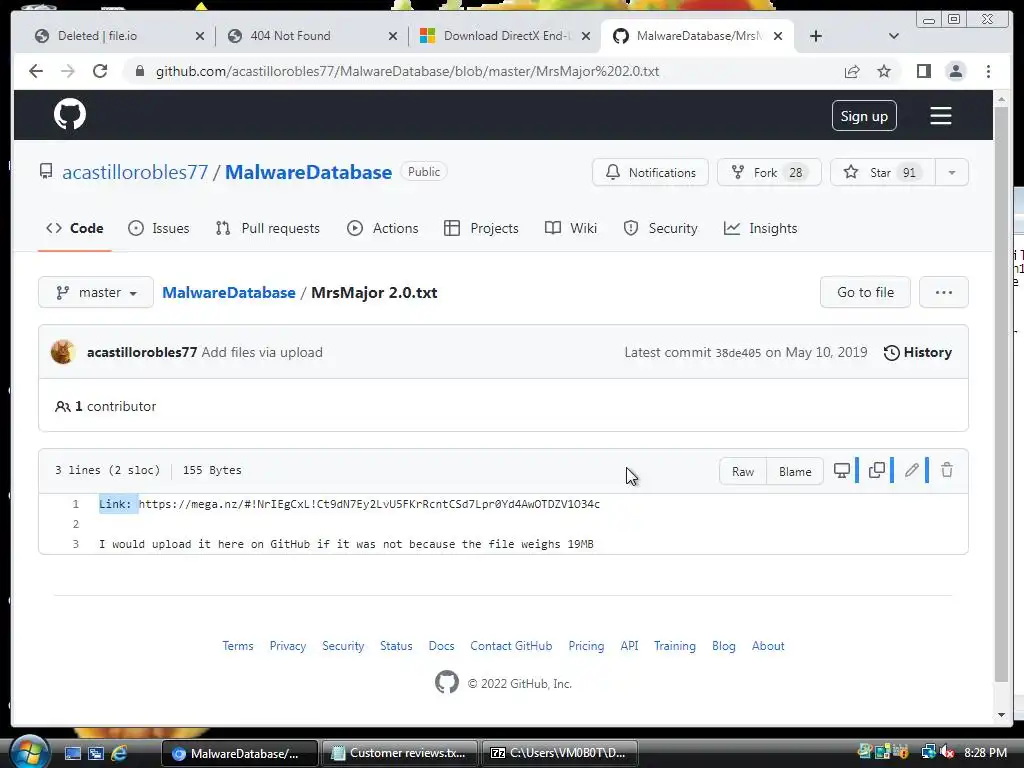Open the Chrome profile avatar

pyautogui.click(x=955, y=71)
